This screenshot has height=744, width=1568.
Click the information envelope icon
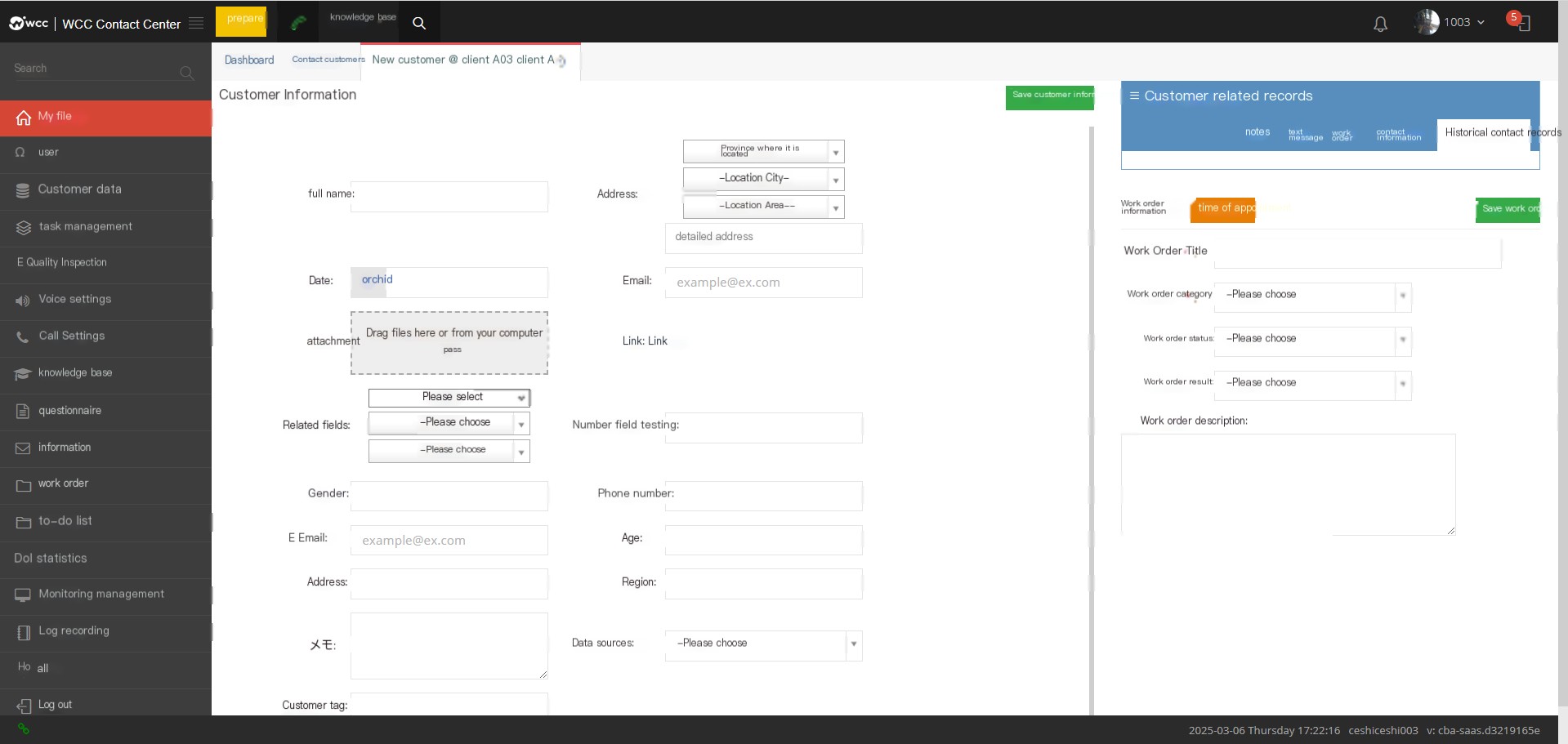pos(23,448)
